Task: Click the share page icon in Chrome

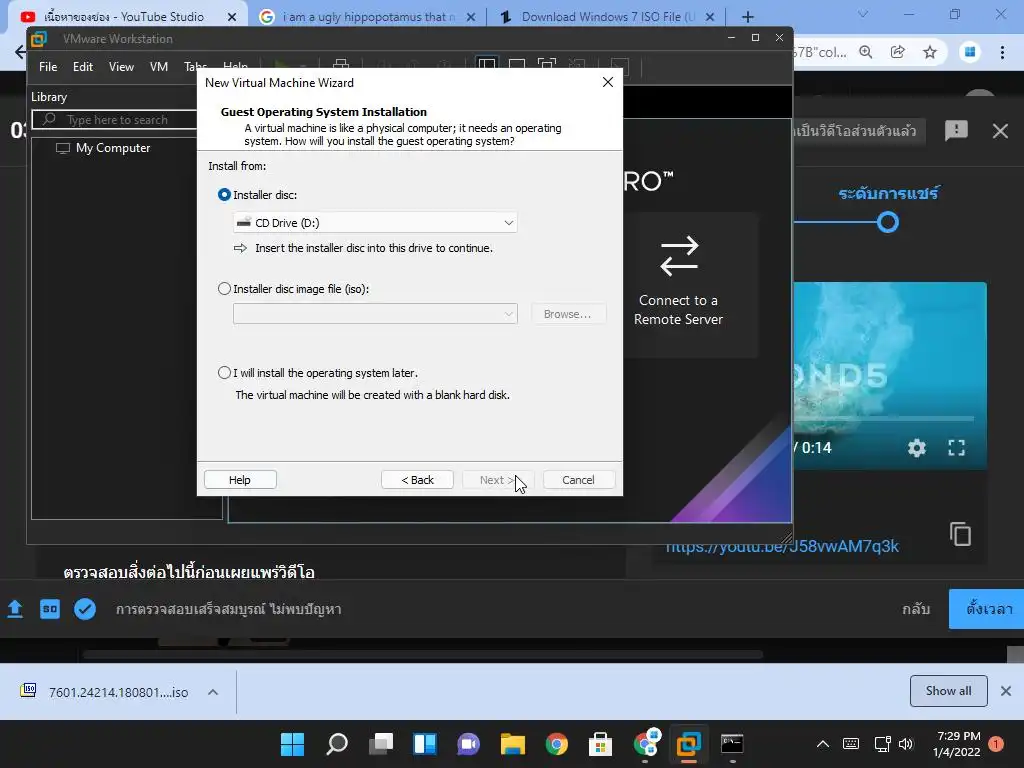Action: pos(898,52)
